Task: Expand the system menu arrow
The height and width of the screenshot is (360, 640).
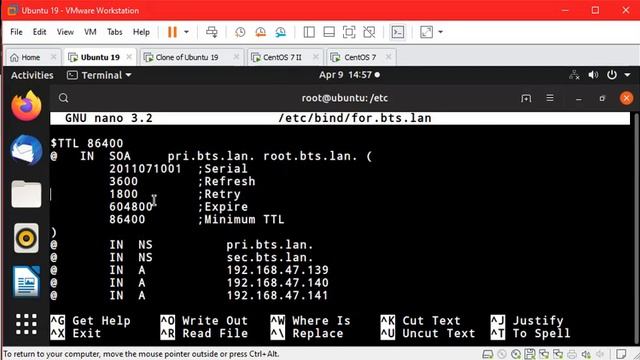Action: pos(627,75)
